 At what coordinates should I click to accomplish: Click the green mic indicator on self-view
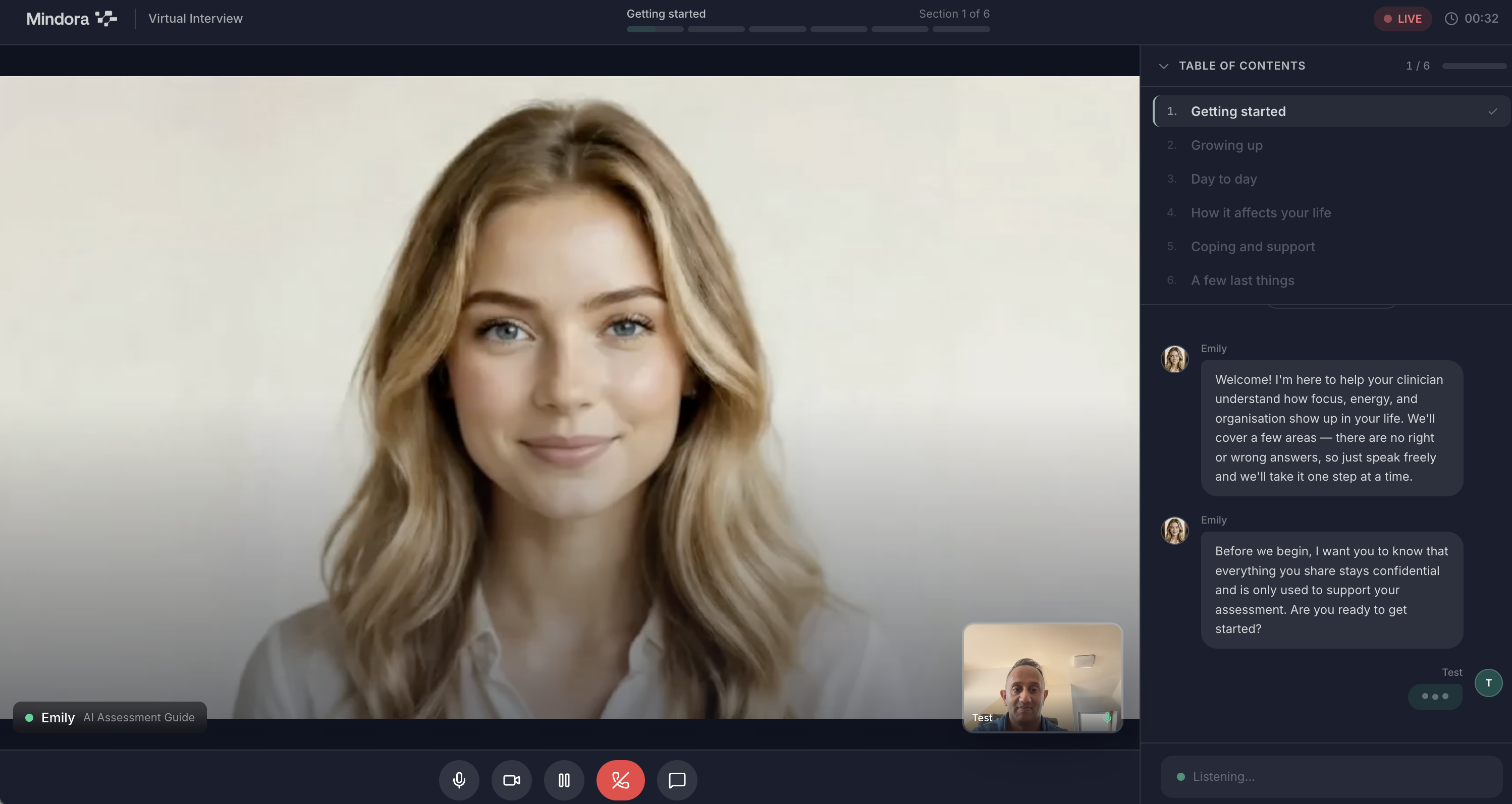point(1107,717)
